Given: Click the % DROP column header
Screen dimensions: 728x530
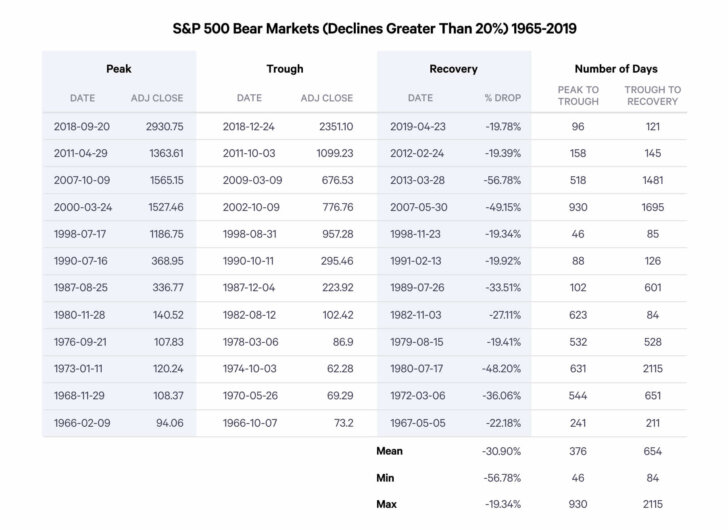Looking at the screenshot, I should coord(501,98).
